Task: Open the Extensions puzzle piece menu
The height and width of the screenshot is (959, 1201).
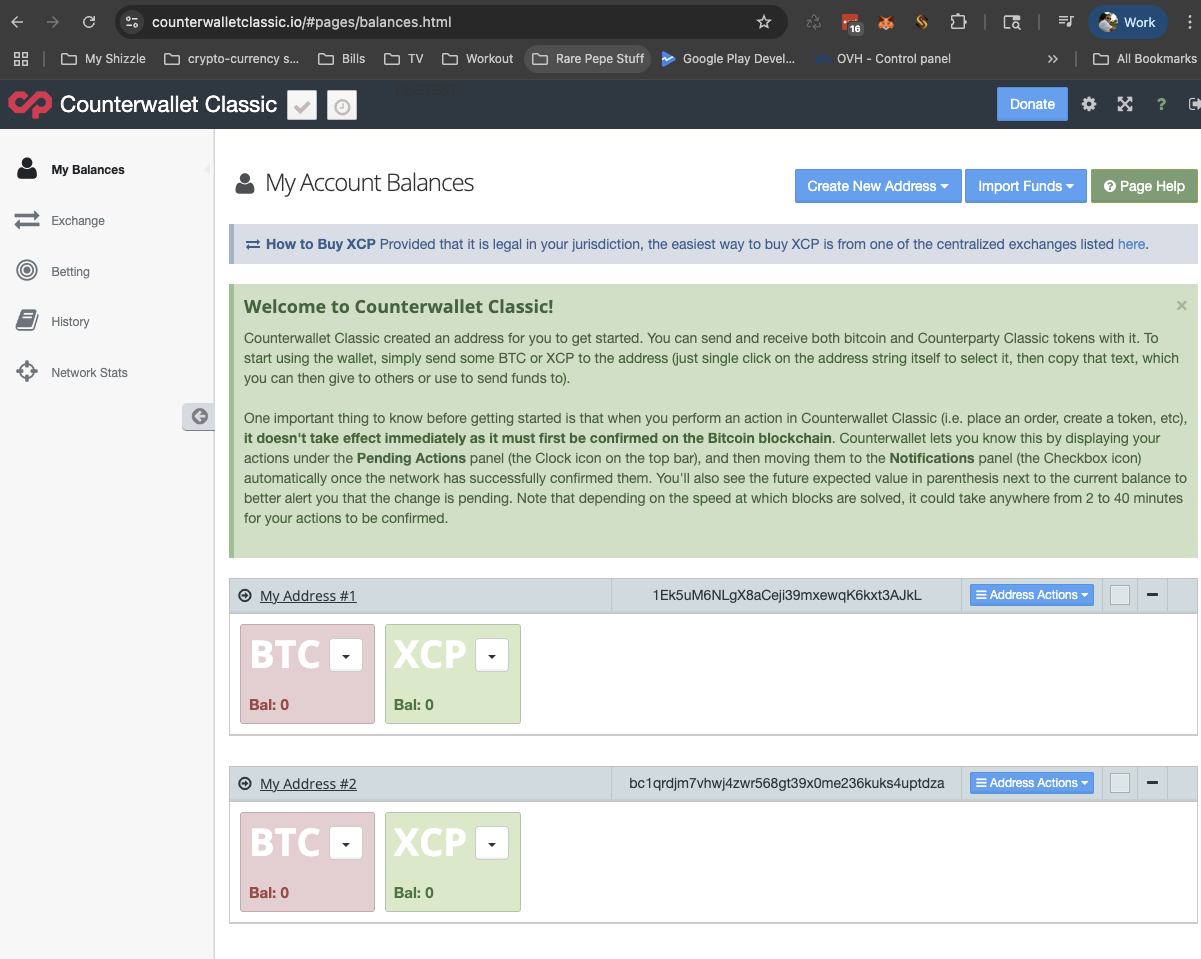Action: (958, 22)
